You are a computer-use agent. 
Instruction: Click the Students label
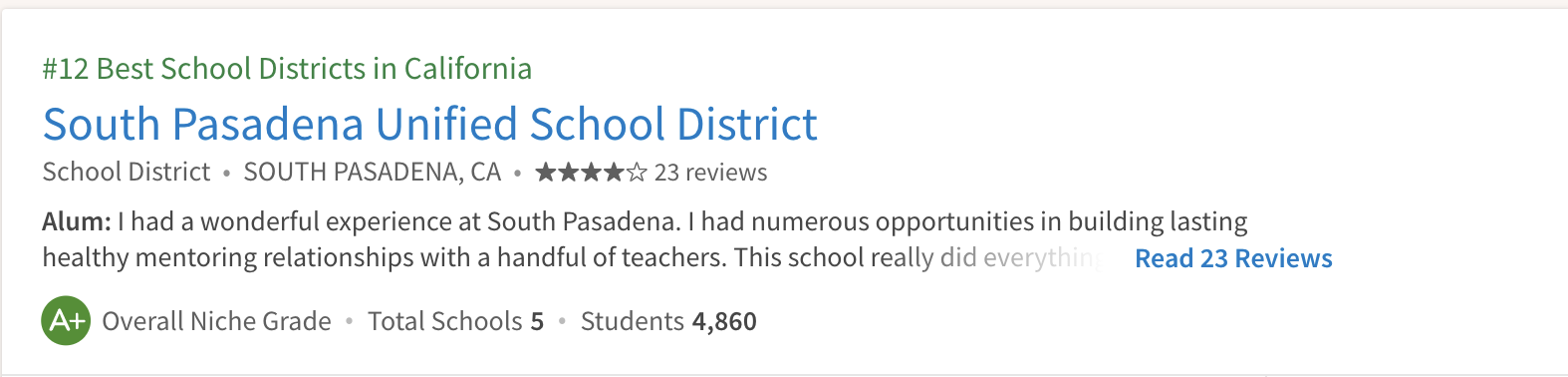[632, 321]
